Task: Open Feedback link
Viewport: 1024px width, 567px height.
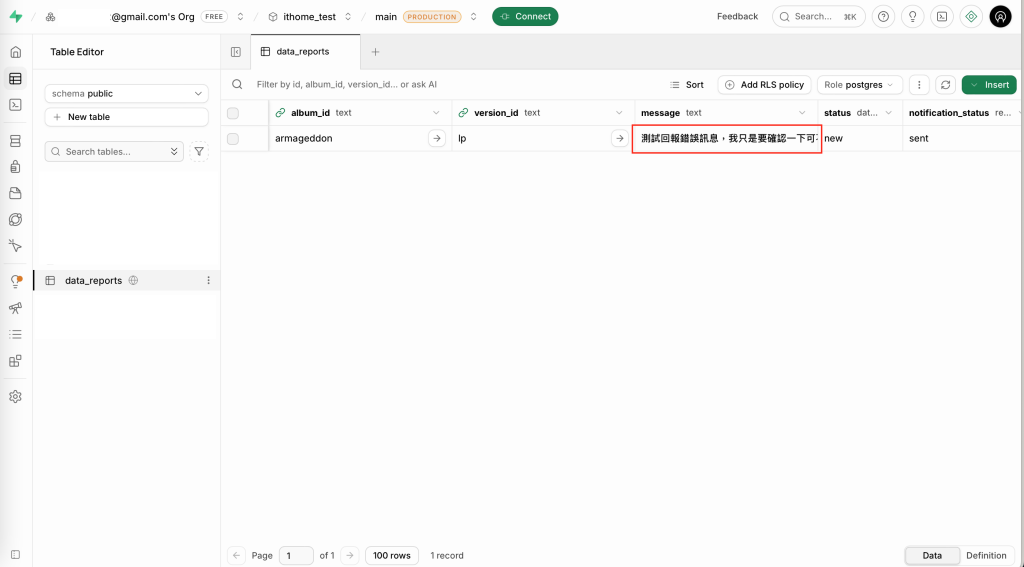Action: click(737, 16)
